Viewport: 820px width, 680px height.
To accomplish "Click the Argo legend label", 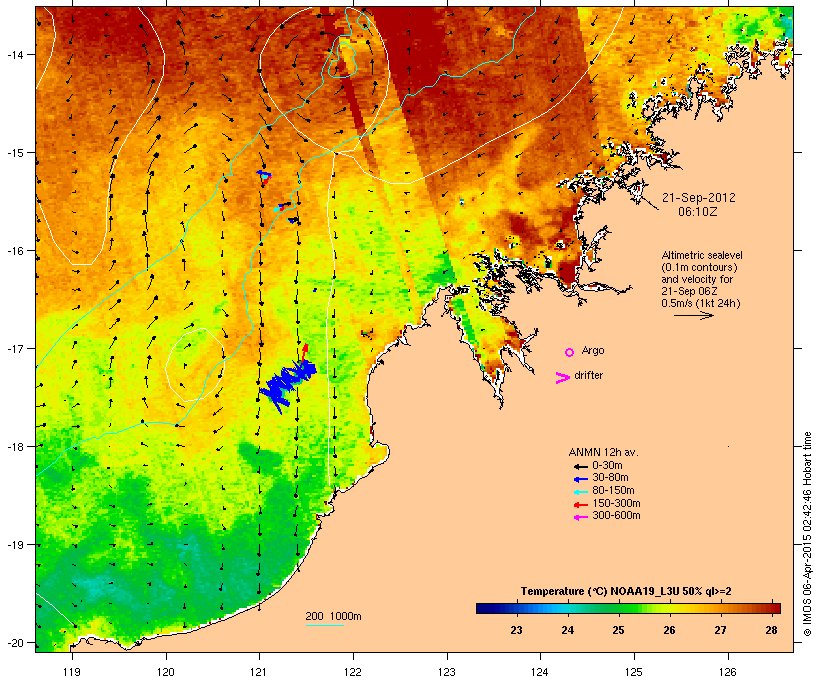I will tap(593, 351).
